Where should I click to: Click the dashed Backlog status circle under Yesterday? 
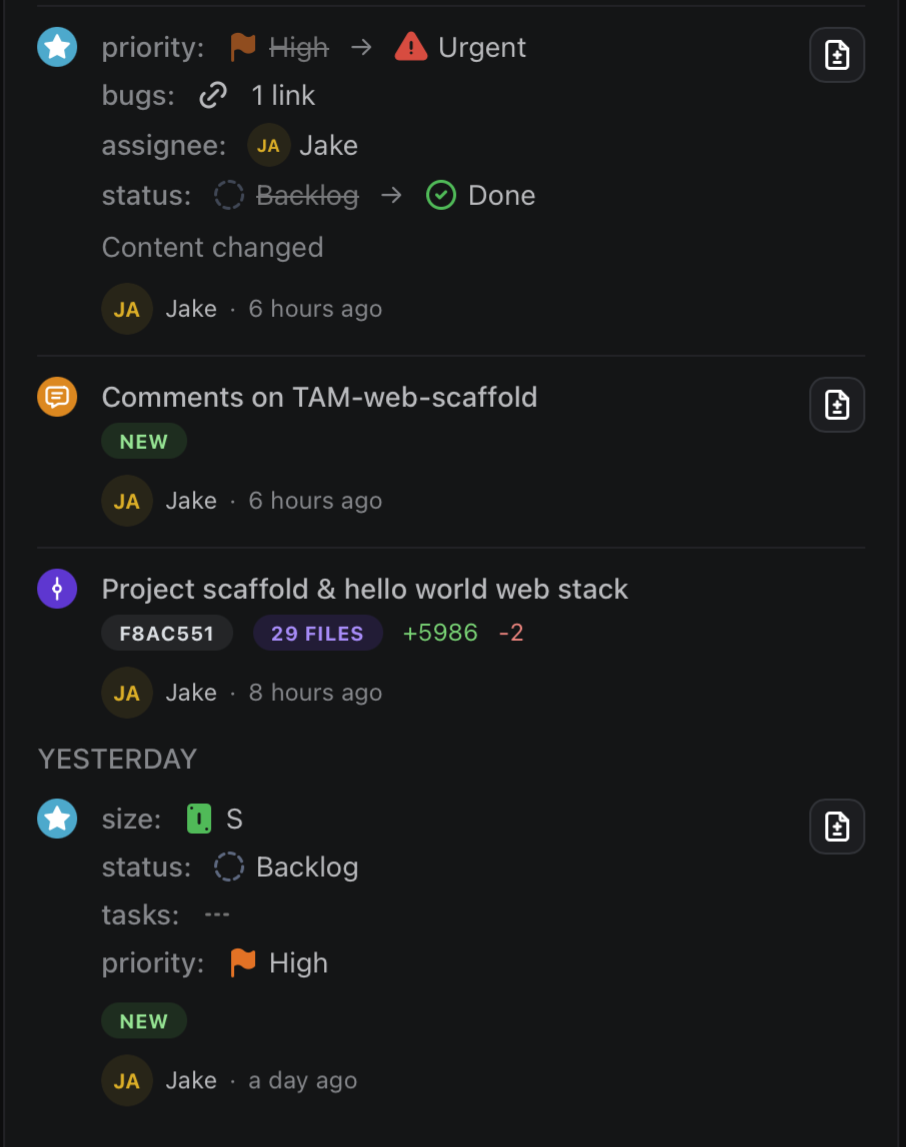click(x=229, y=867)
